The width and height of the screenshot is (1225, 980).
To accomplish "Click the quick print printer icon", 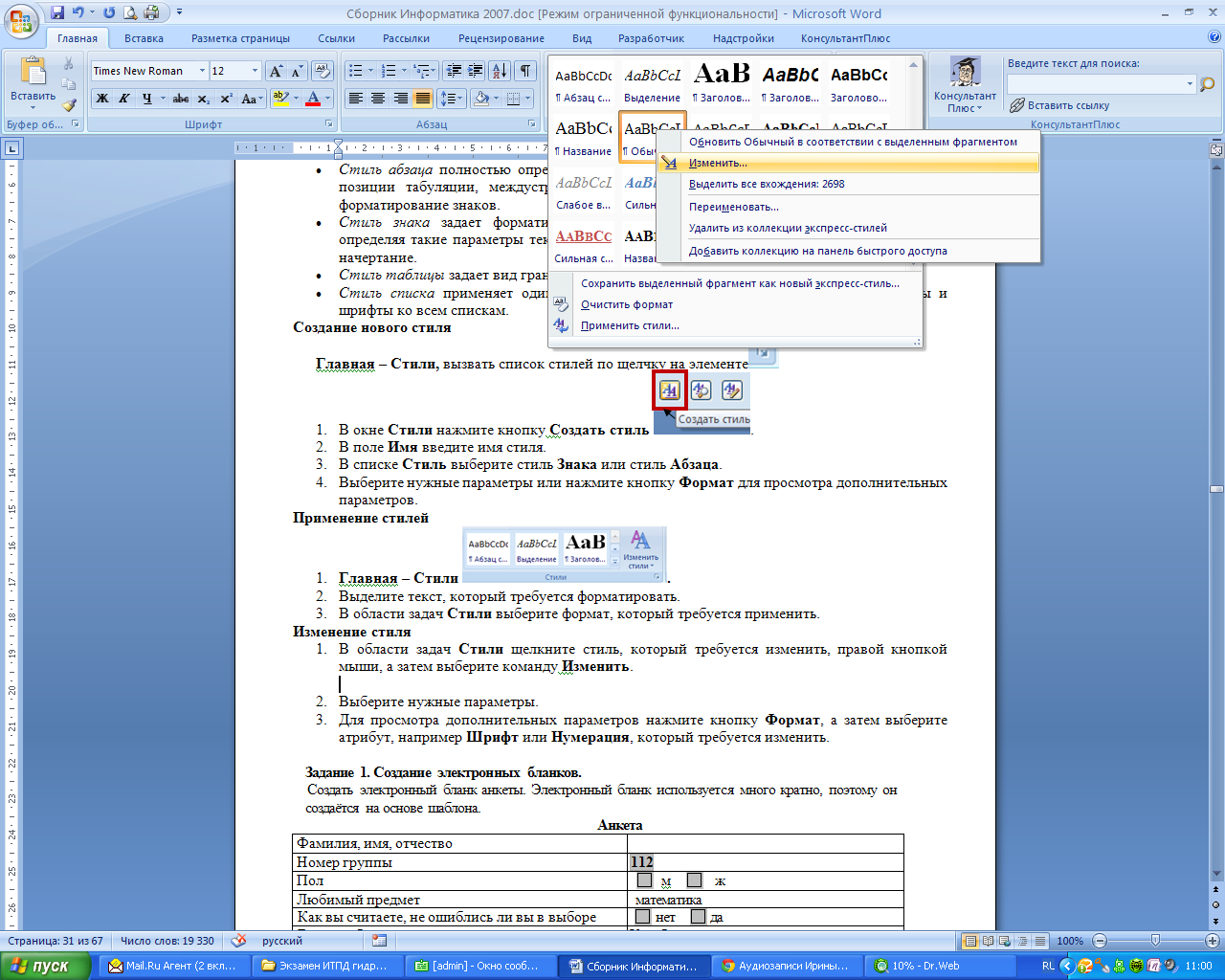I will (x=151, y=13).
